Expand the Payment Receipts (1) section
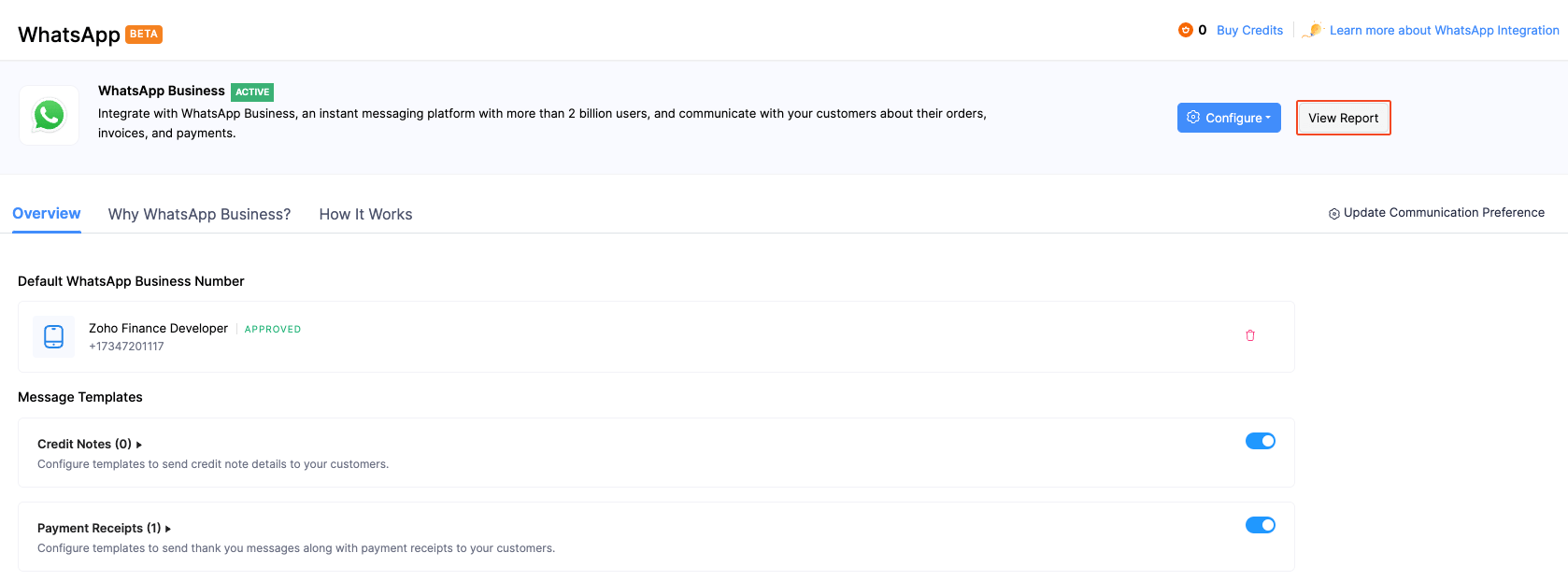1568x581 pixels. (x=104, y=529)
